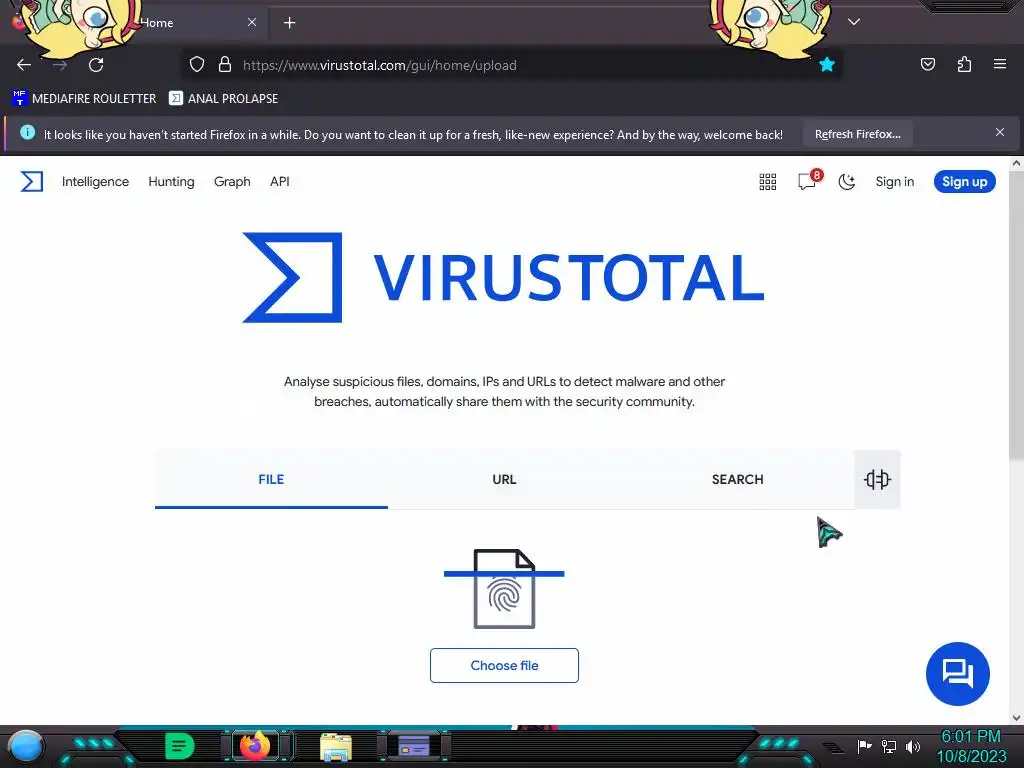Open the Graph menu item
Screen dimensions: 1024x768
coord(232,182)
